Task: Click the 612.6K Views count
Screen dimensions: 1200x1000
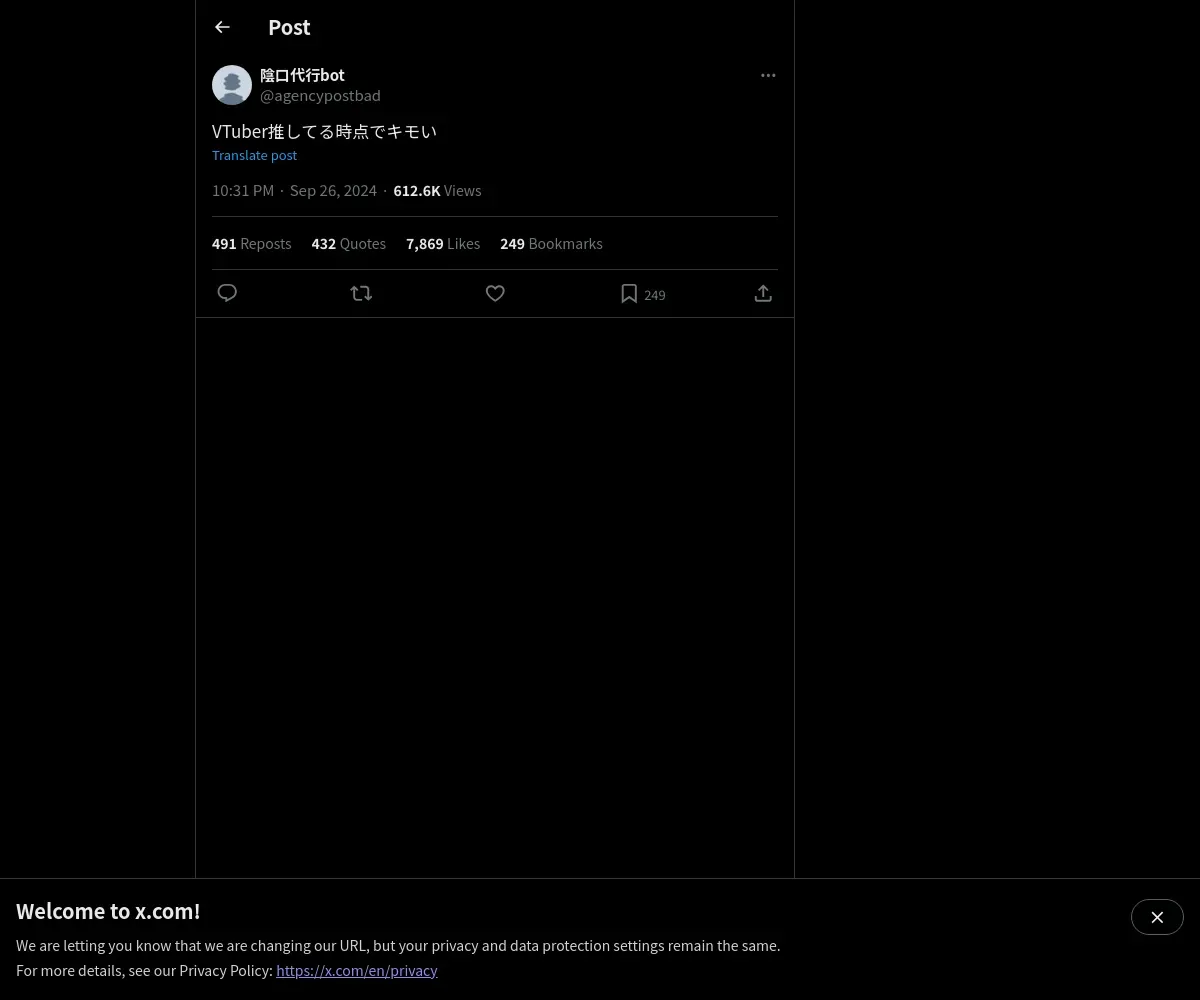Action: tap(437, 190)
